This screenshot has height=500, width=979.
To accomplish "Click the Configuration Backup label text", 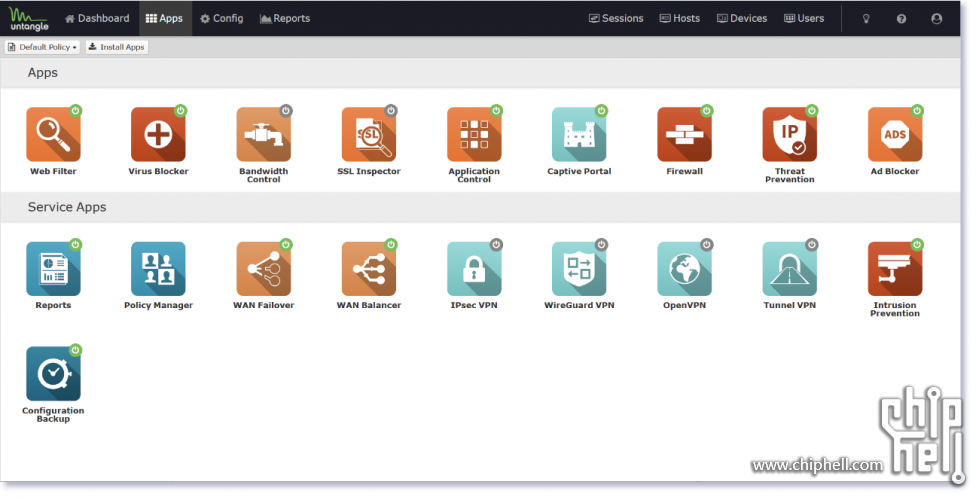I will 53,414.
